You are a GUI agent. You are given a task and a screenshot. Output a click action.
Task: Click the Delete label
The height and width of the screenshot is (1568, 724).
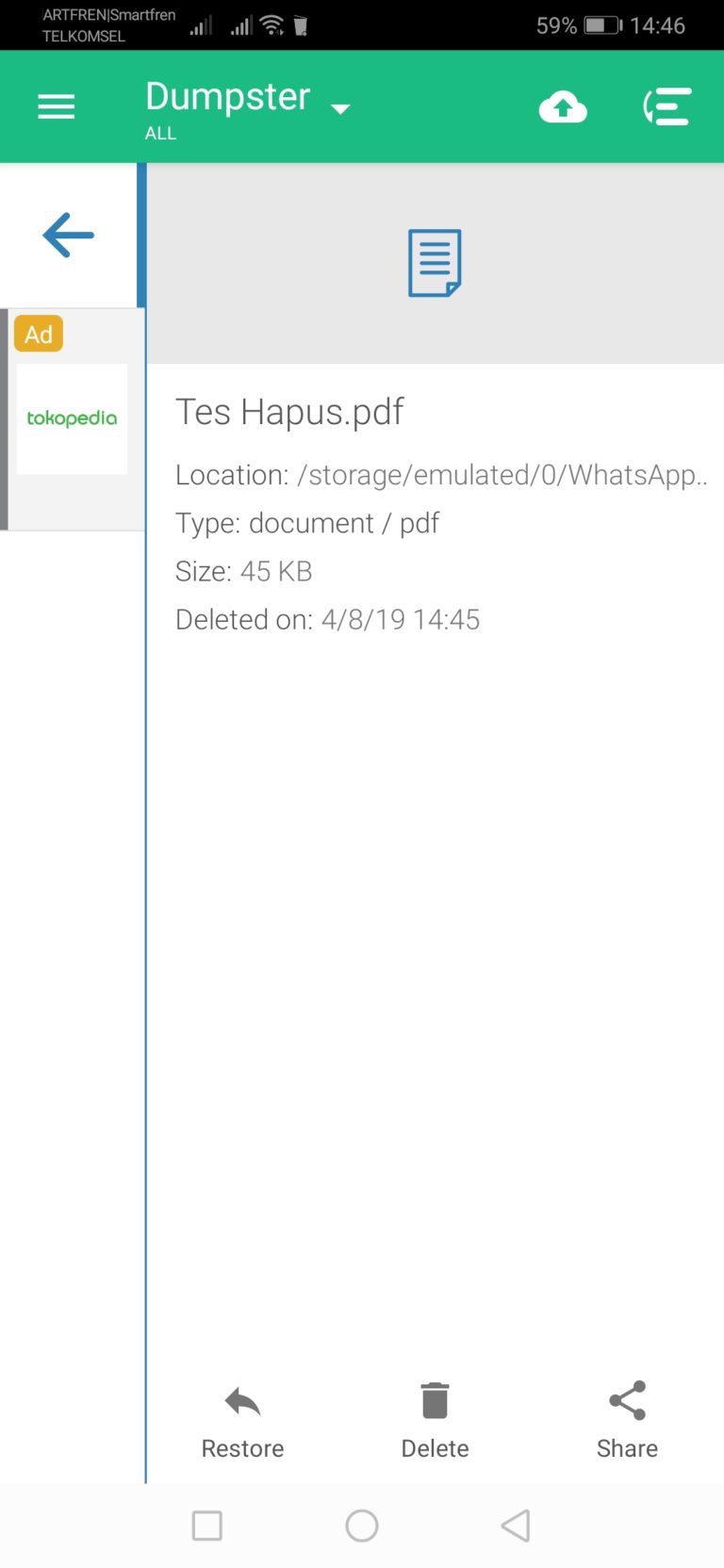click(x=435, y=1448)
